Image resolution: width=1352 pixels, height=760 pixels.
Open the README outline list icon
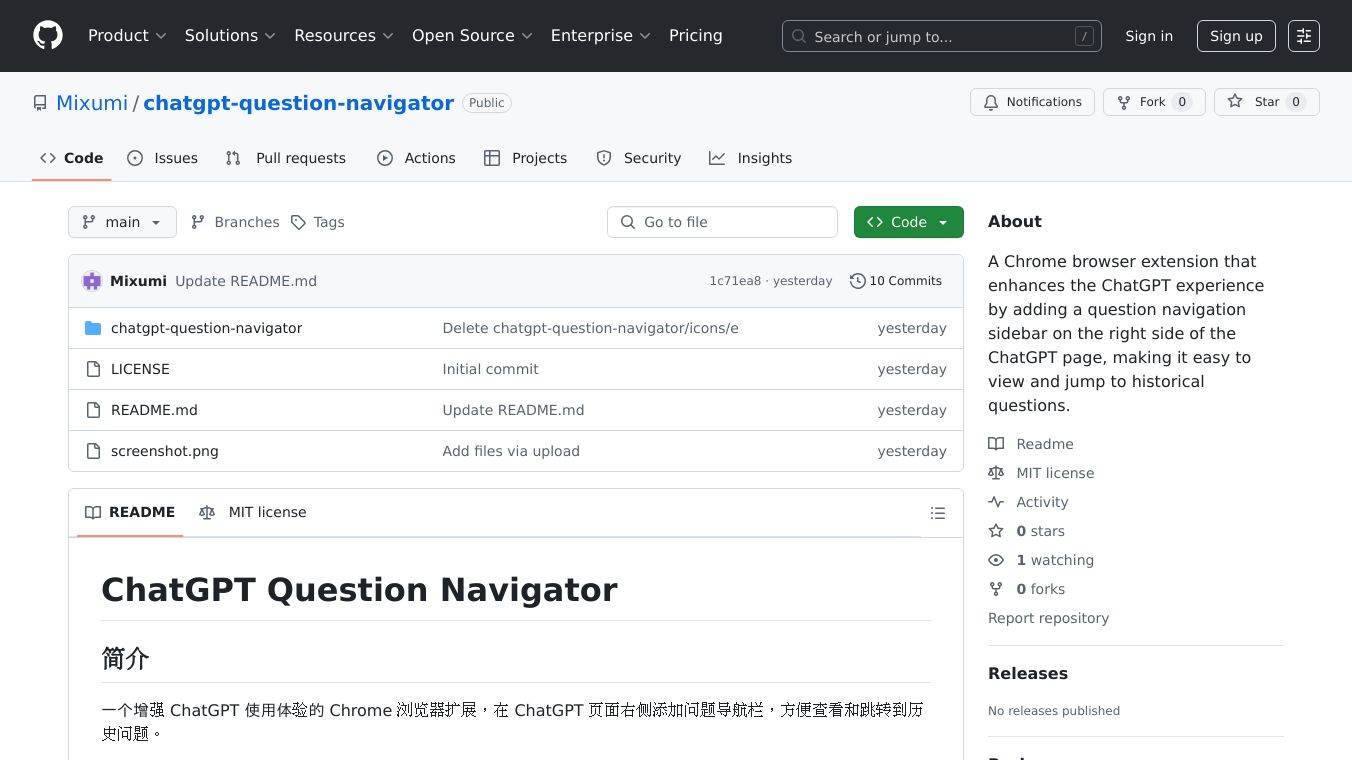coord(937,513)
